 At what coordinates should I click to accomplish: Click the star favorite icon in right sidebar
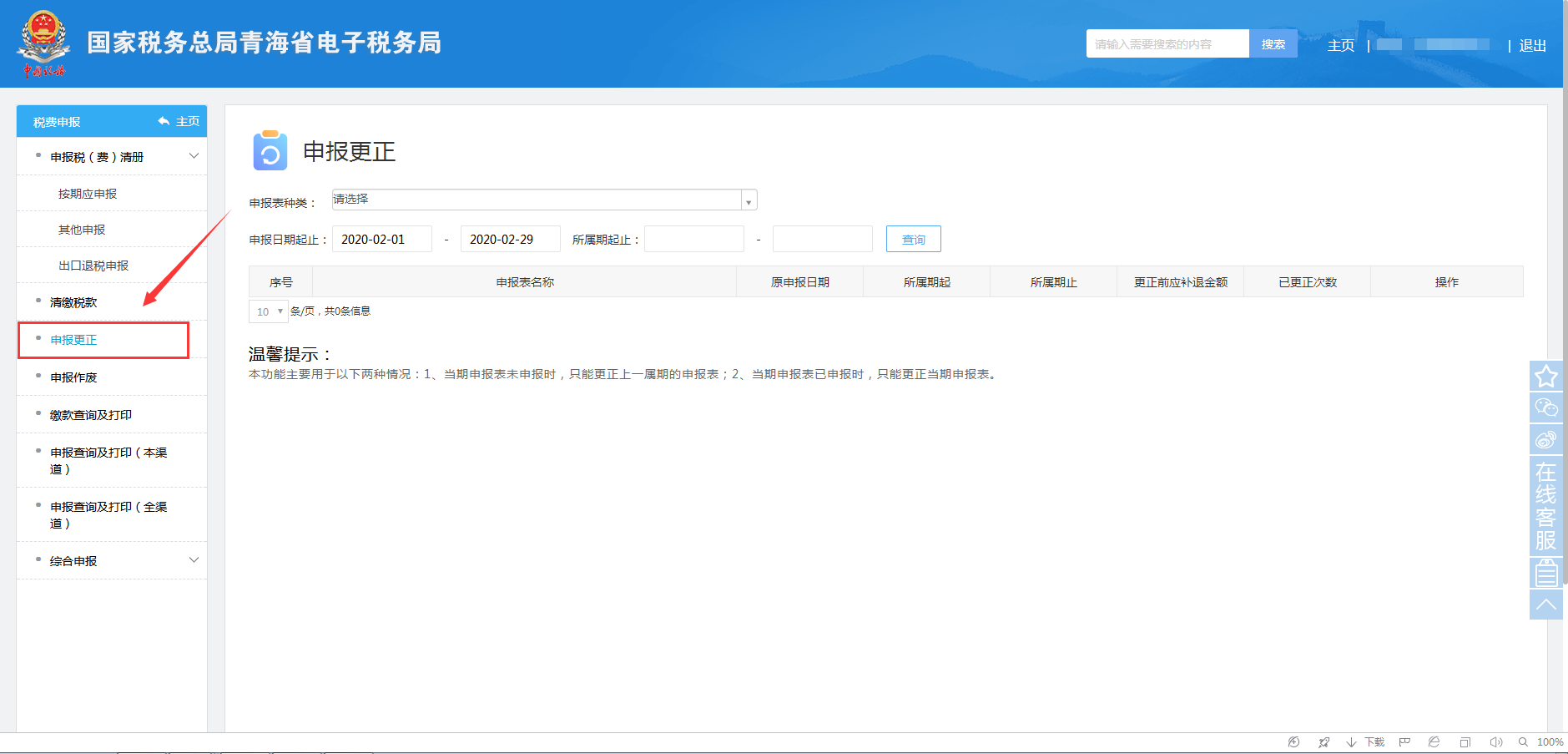pos(1545,376)
